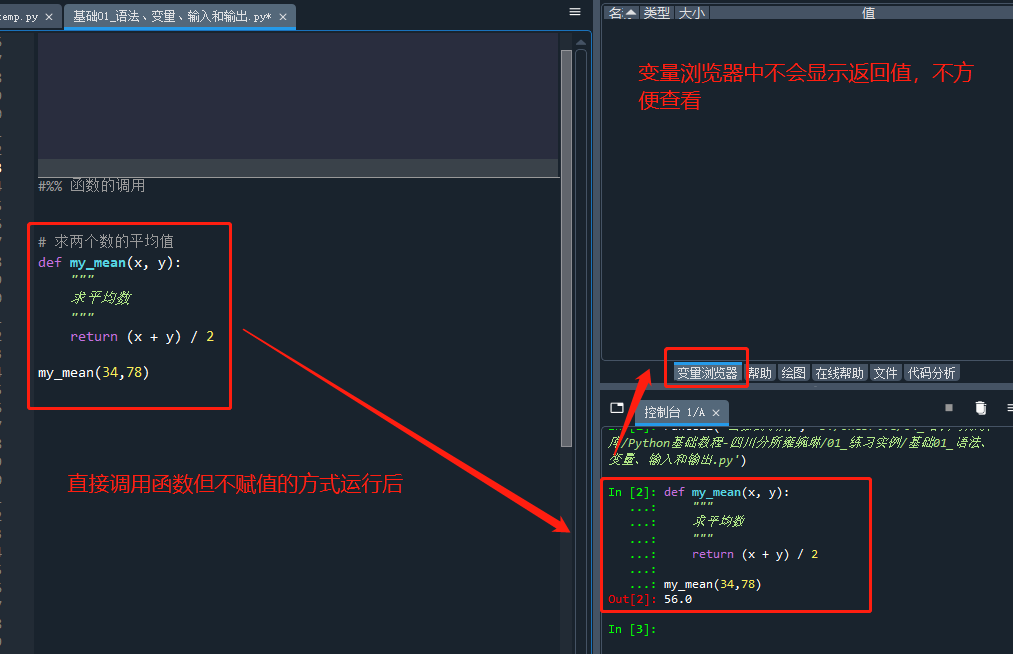Open the 代码分析 tab
Viewport: 1013px width, 654px height.
click(931, 373)
